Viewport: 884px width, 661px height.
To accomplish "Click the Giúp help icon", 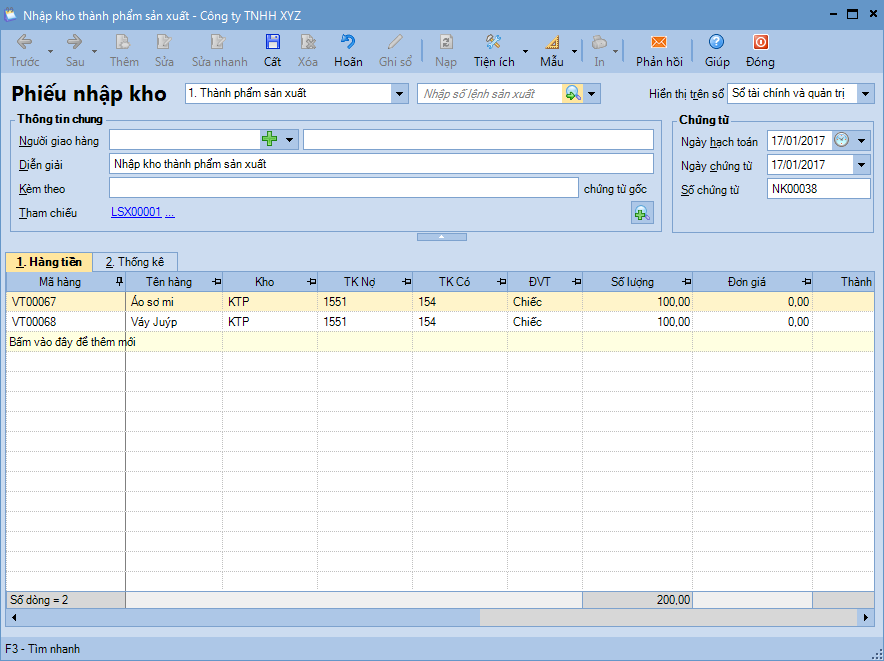I will pyautogui.click(x=716, y=43).
